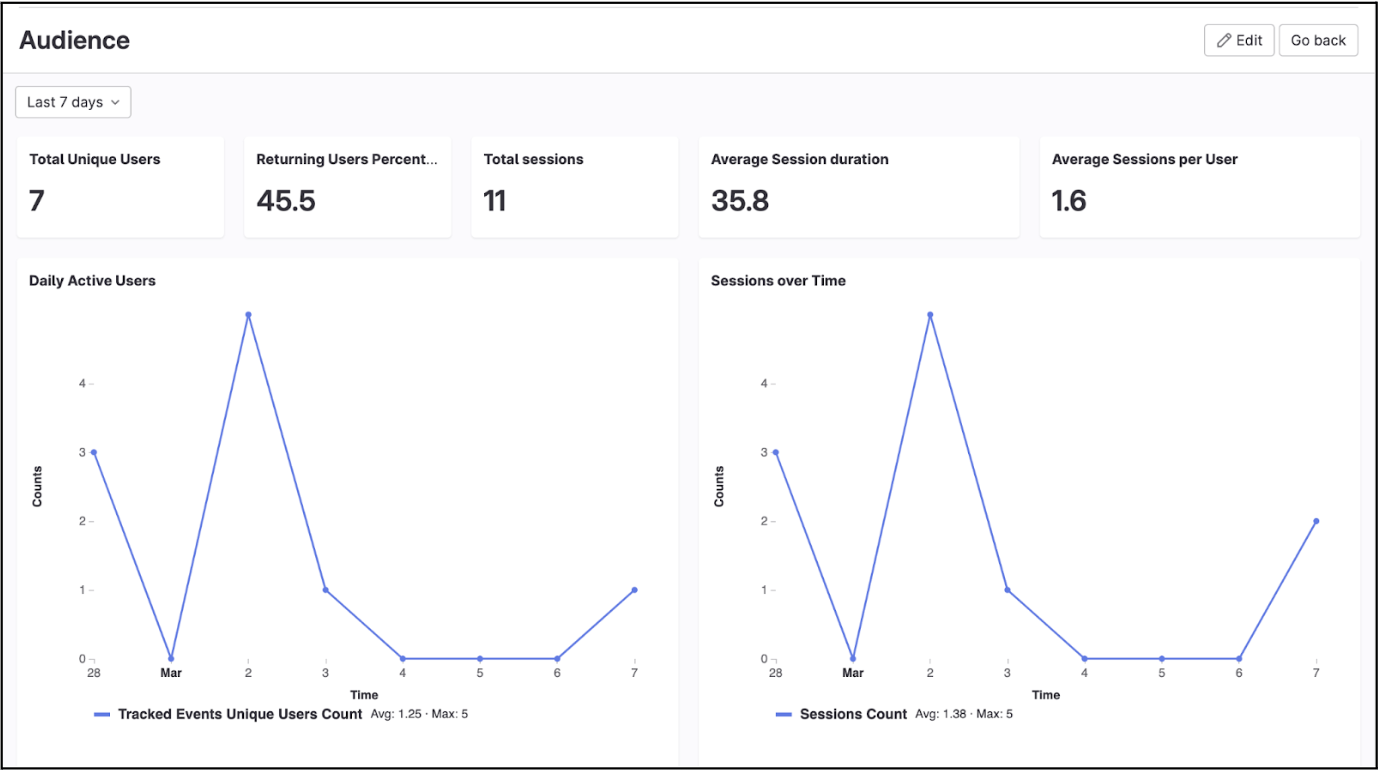Click the pencil icon on the Edit button

(1223, 40)
